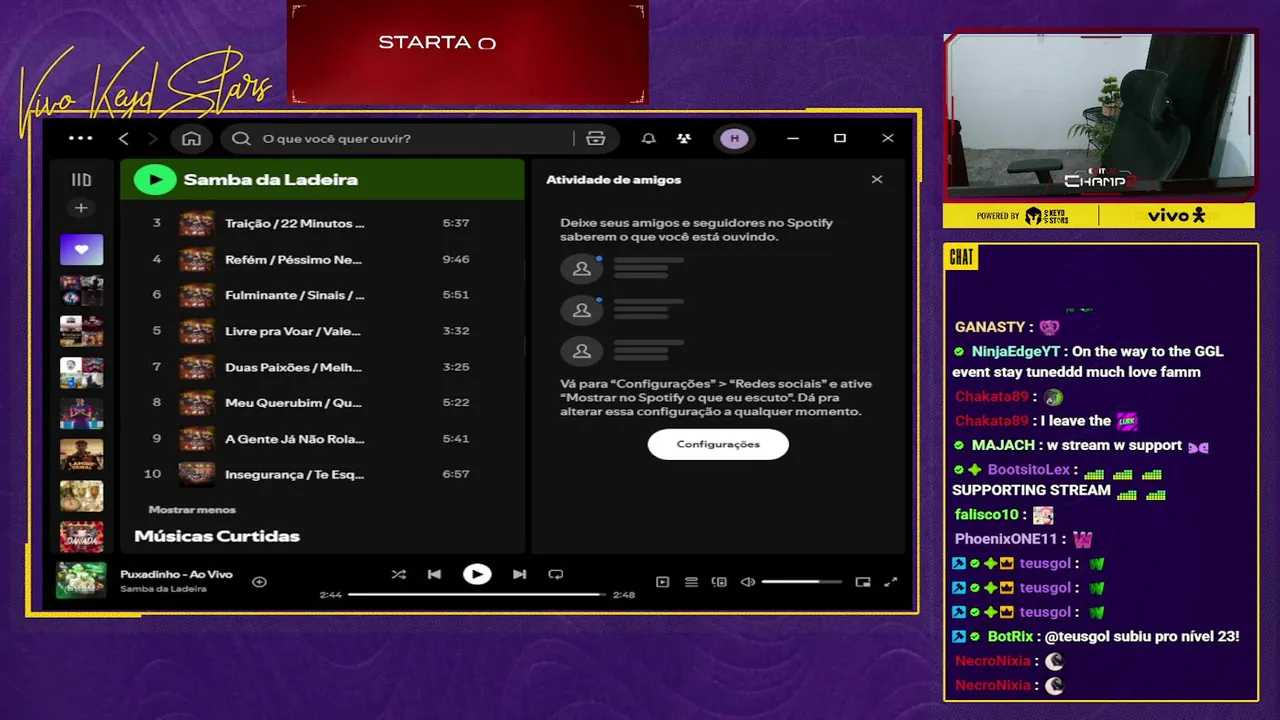Maximize the Spotify window
The image size is (1280, 720).
click(840, 139)
